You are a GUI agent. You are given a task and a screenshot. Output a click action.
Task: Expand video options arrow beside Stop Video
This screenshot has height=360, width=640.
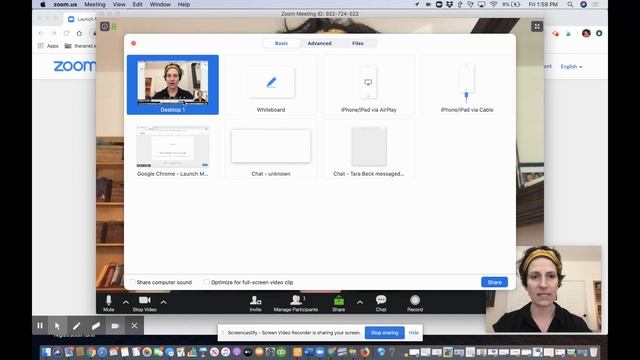click(163, 302)
